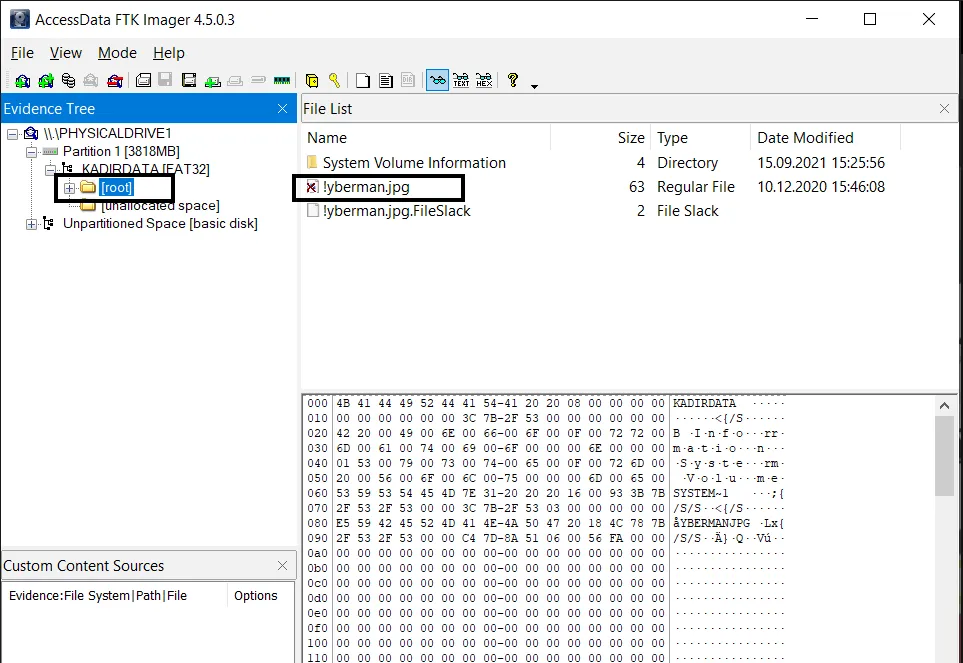Screen dimensions: 963x663
Task: Click the ASCII text åYBERMANJPG in the hex view
Action: (x=711, y=523)
